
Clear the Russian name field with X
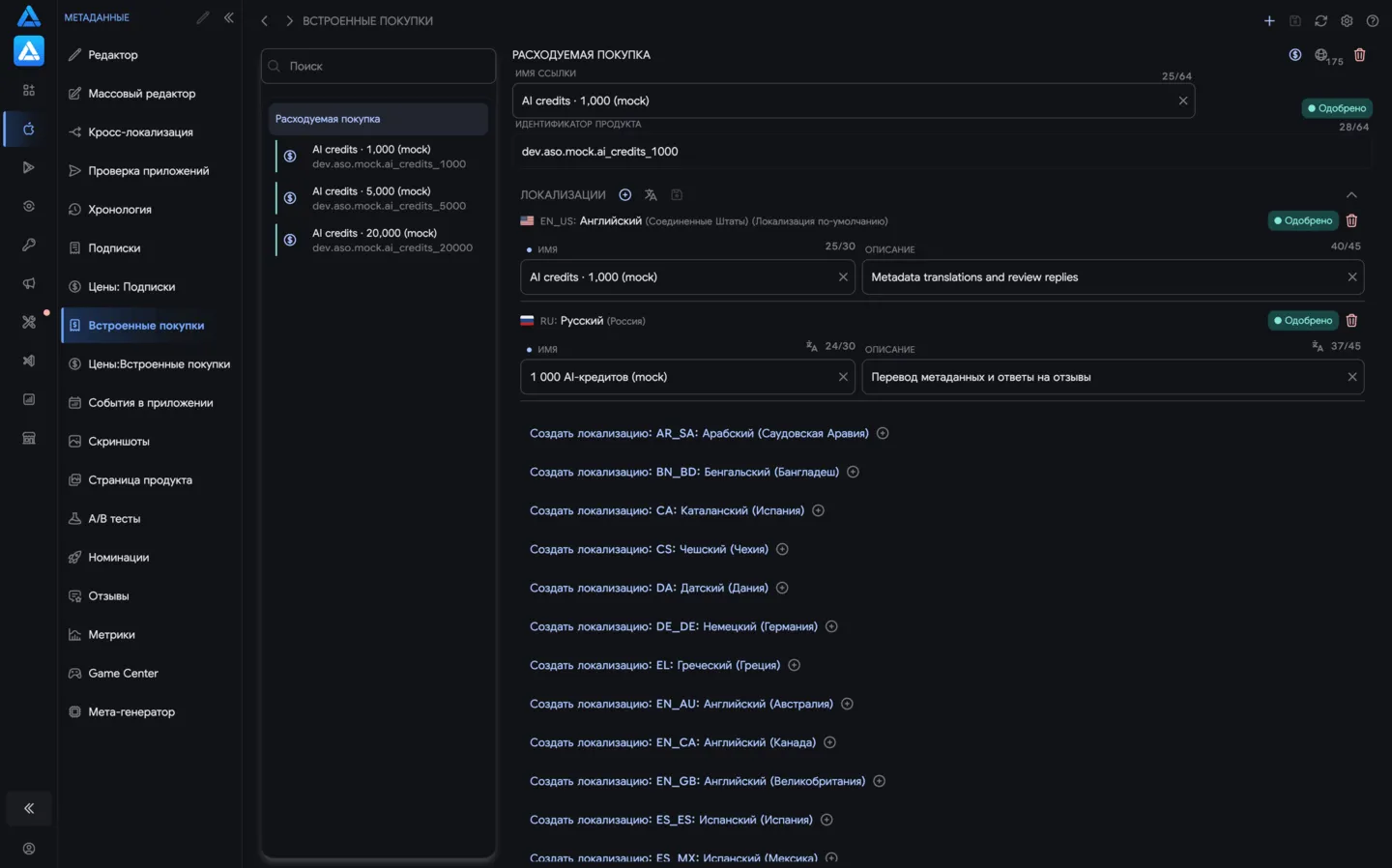click(843, 377)
